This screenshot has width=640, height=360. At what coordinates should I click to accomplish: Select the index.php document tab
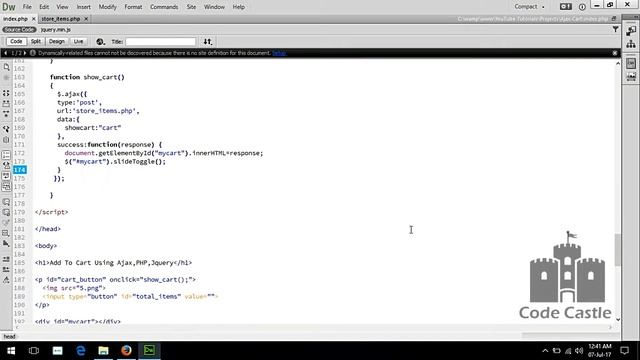(16, 19)
